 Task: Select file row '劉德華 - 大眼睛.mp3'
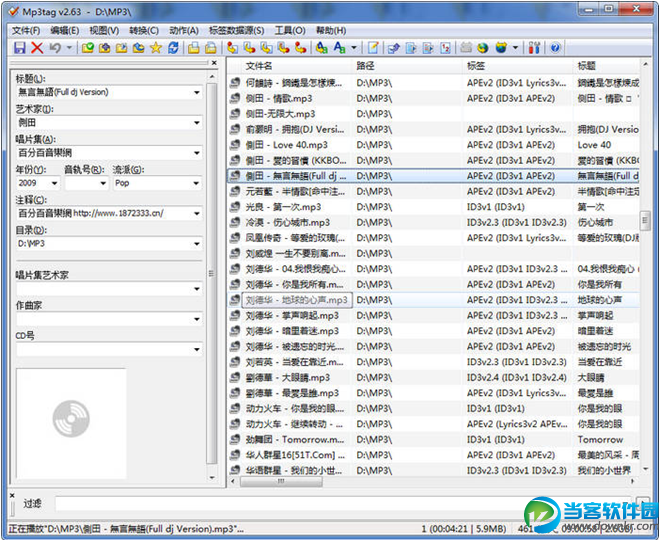[x=434, y=378]
